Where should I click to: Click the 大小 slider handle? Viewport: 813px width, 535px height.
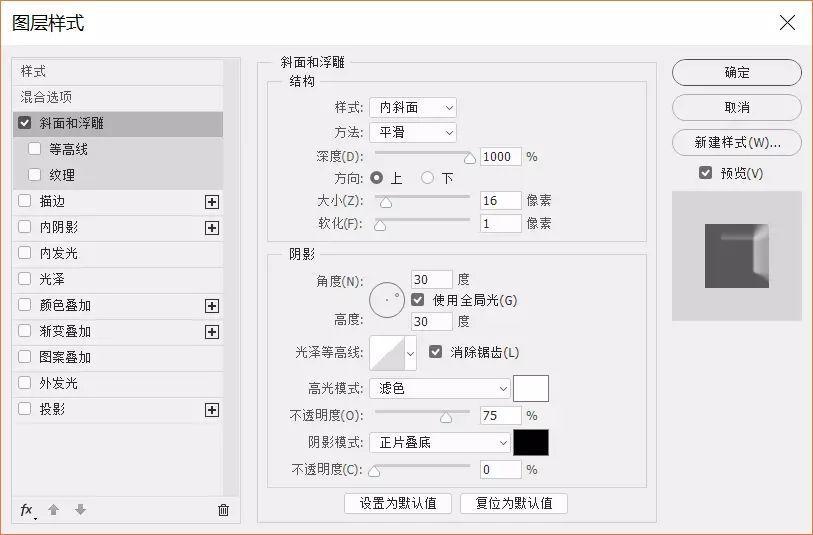pyautogui.click(x=386, y=202)
